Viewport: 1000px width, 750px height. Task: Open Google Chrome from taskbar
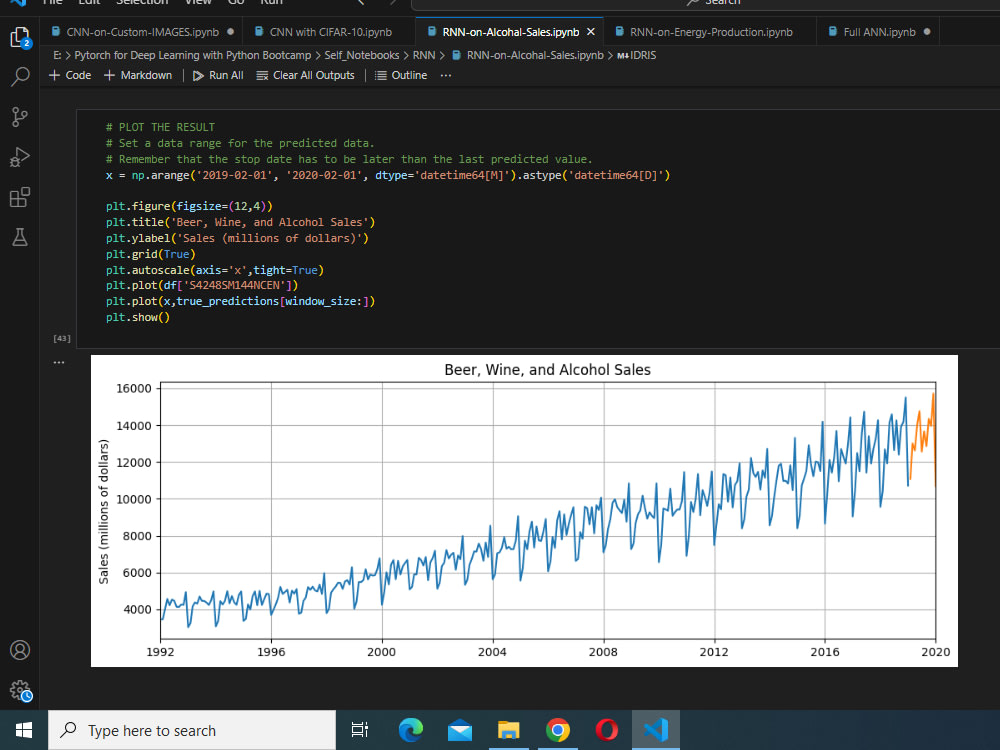click(557, 730)
